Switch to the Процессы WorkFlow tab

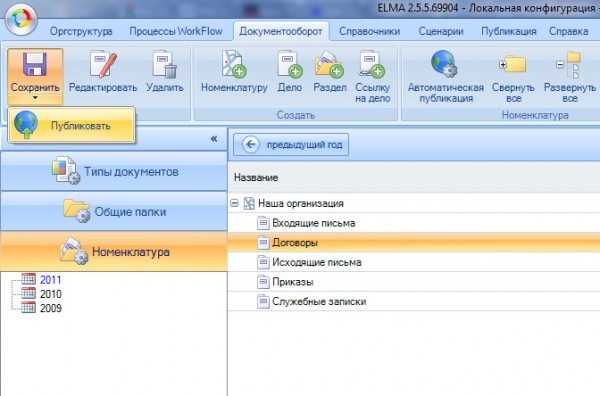176,31
